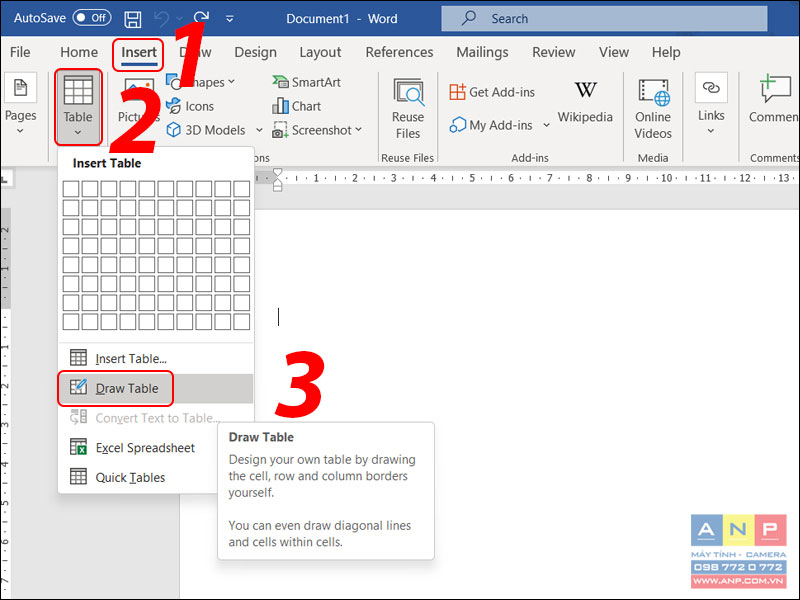Click the Reuse Files button

pyautogui.click(x=408, y=109)
